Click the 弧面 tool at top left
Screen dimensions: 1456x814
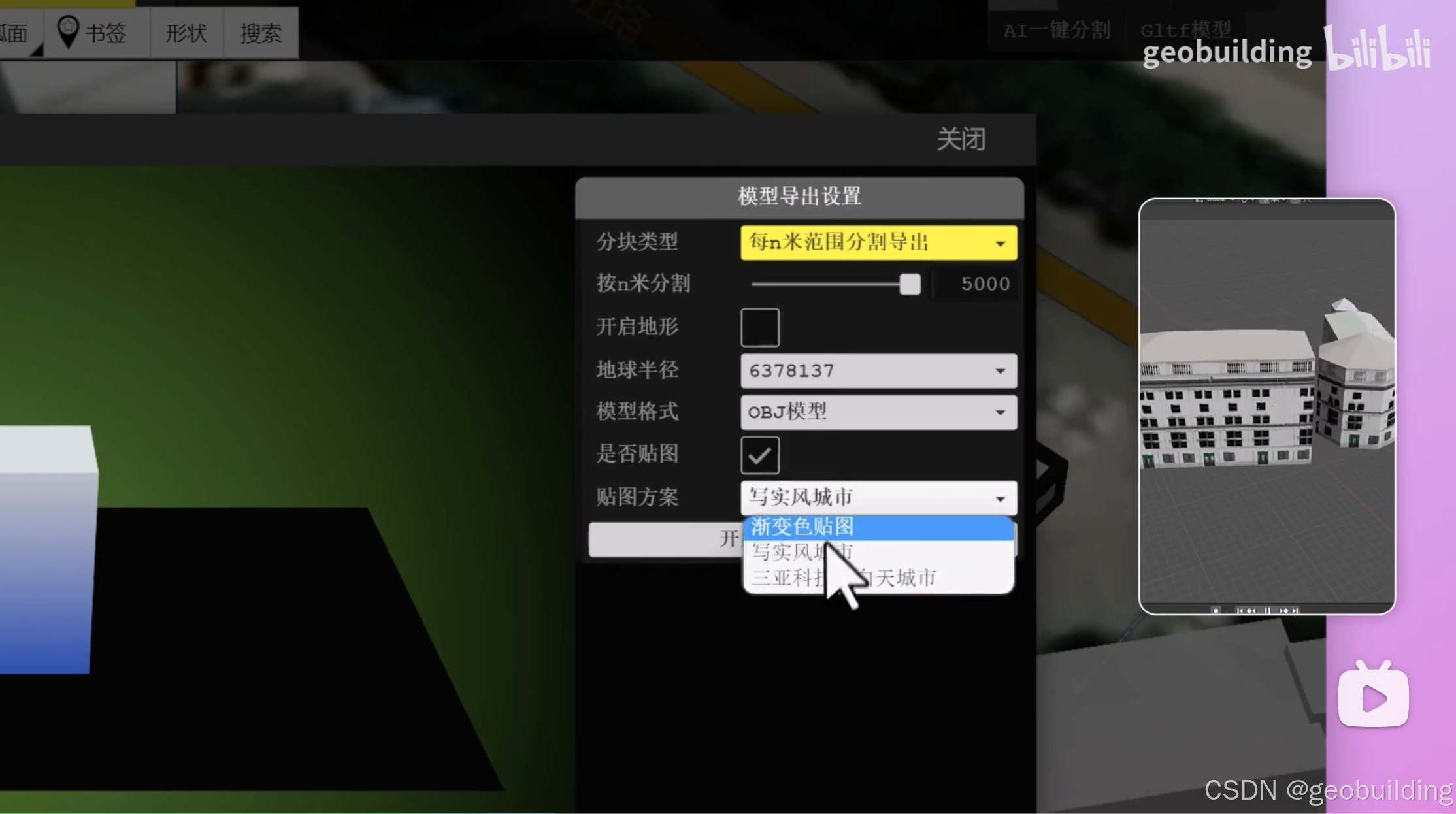point(14,33)
